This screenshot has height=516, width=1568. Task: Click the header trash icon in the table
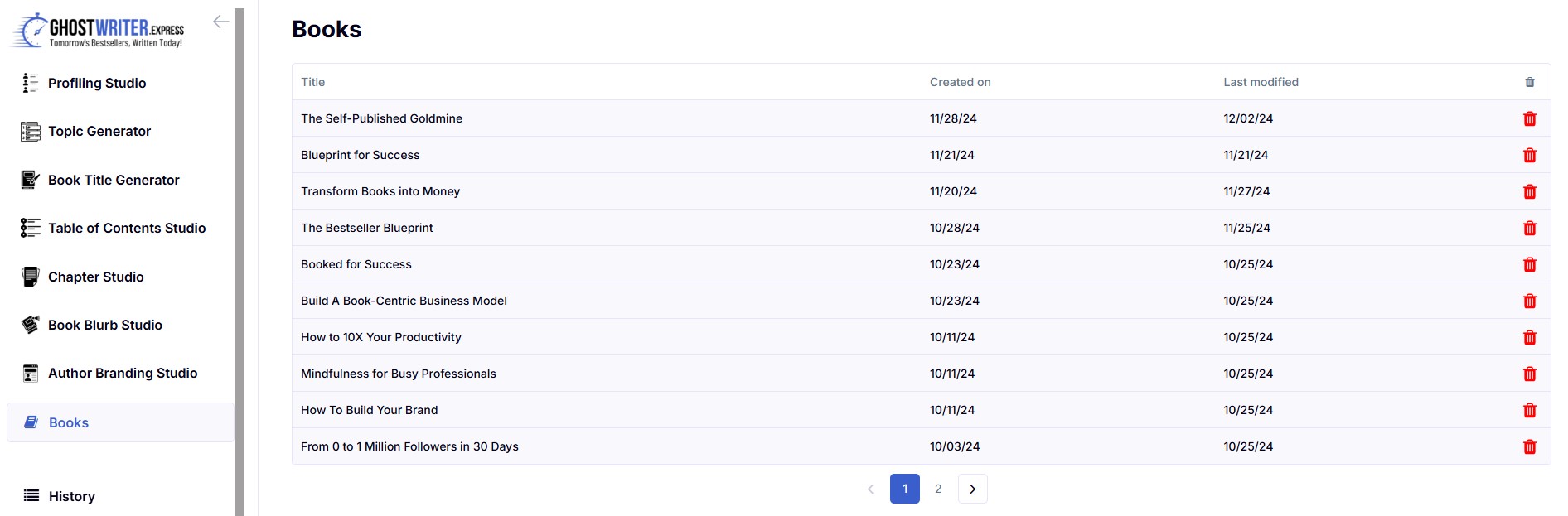click(x=1530, y=82)
